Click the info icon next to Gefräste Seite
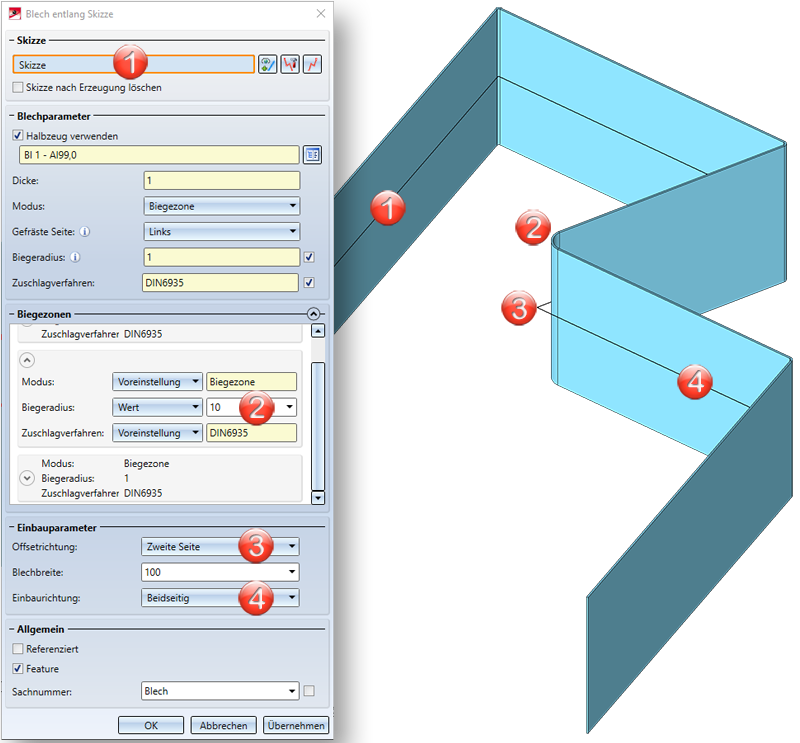800x743 pixels. [x=85, y=232]
